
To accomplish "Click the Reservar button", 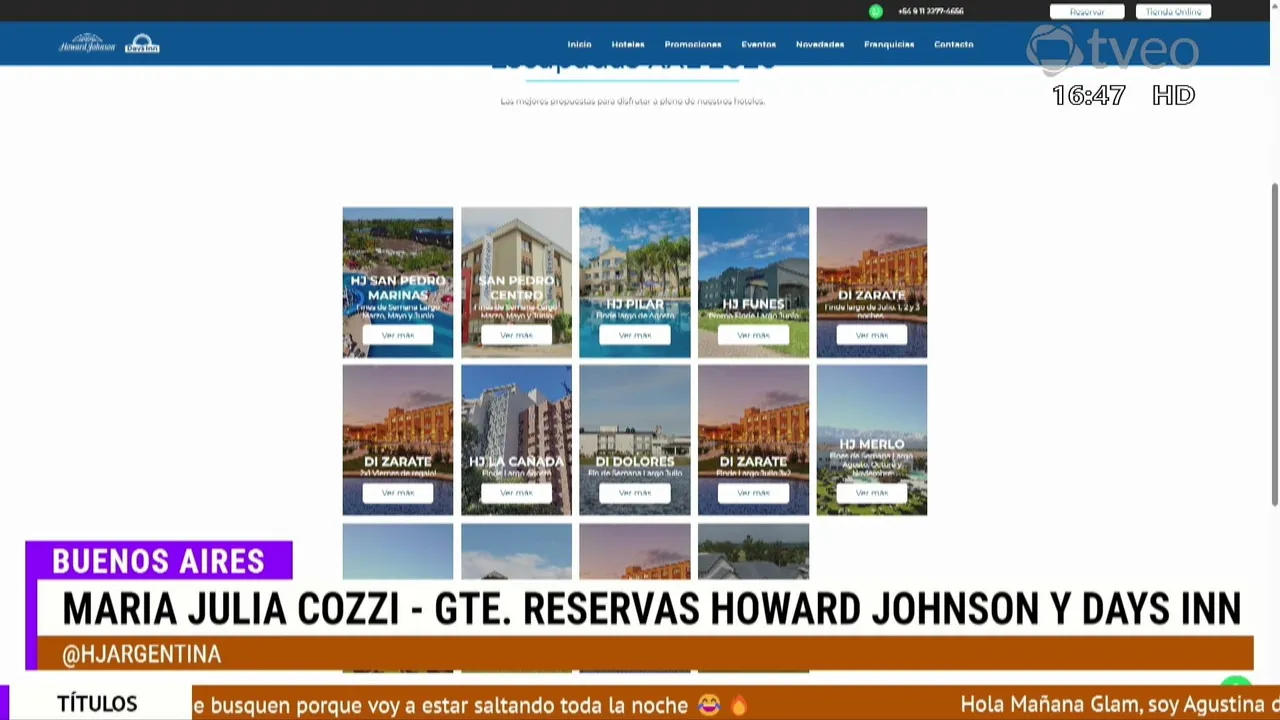I will 1087,11.
